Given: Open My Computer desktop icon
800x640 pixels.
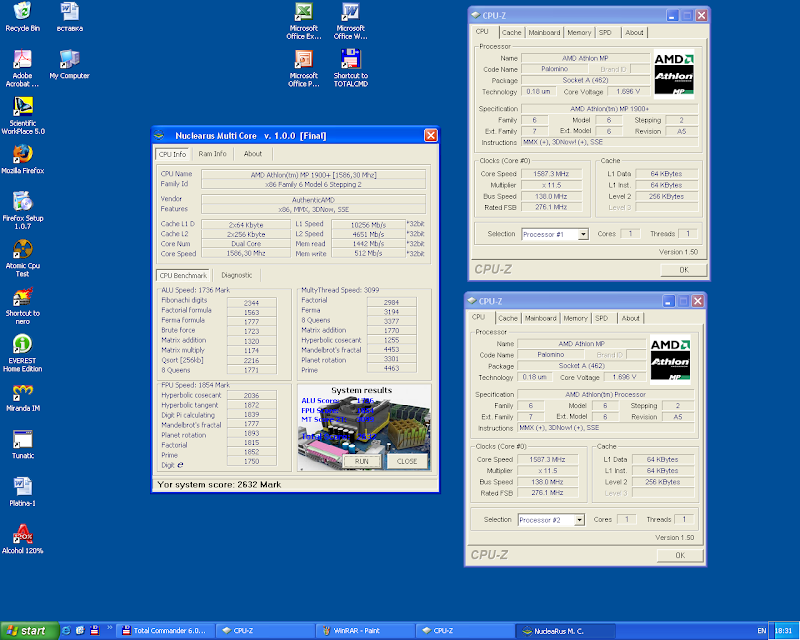Looking at the screenshot, I should pos(69,64).
